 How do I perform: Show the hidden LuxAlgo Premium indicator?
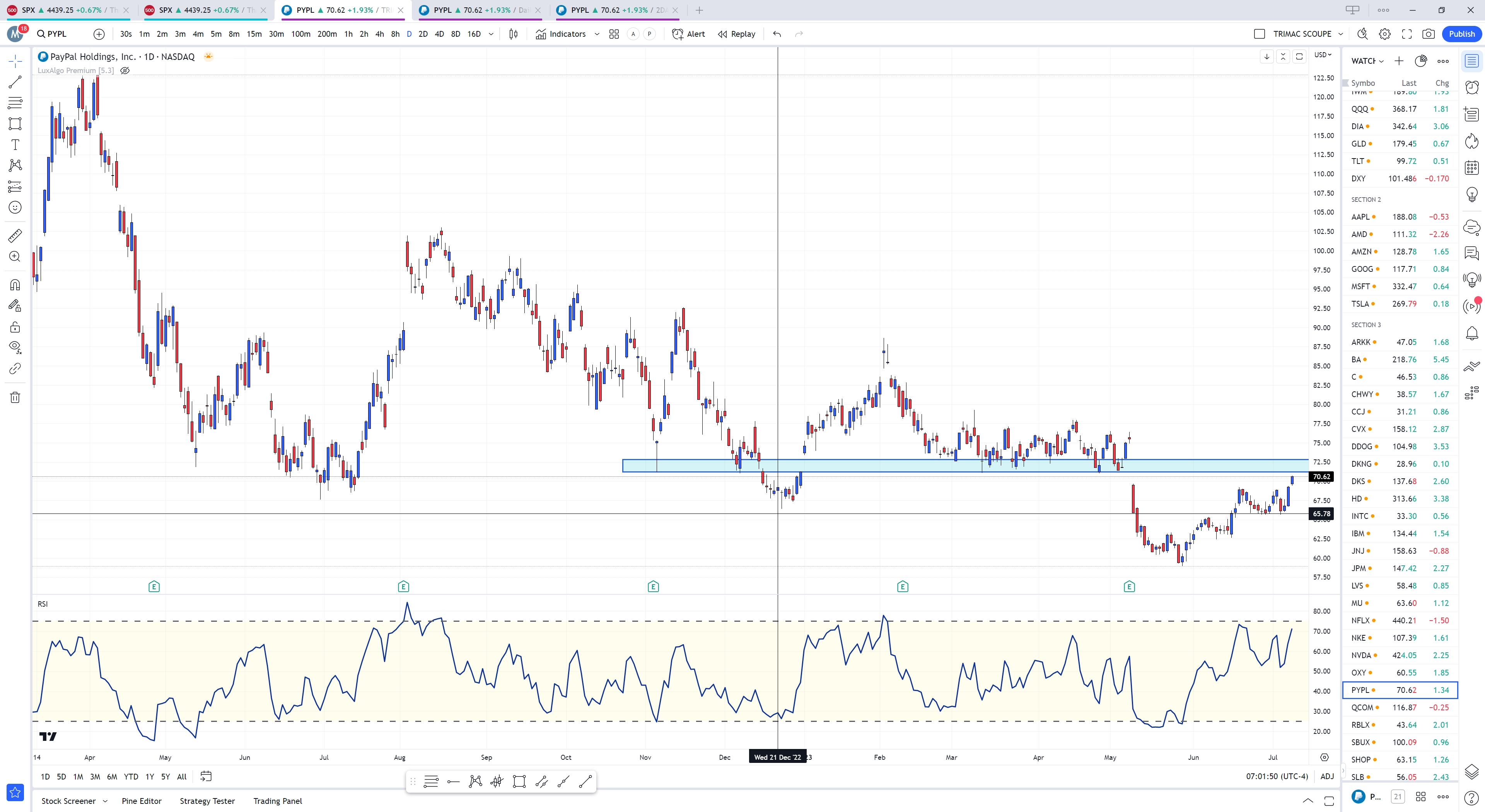point(125,70)
